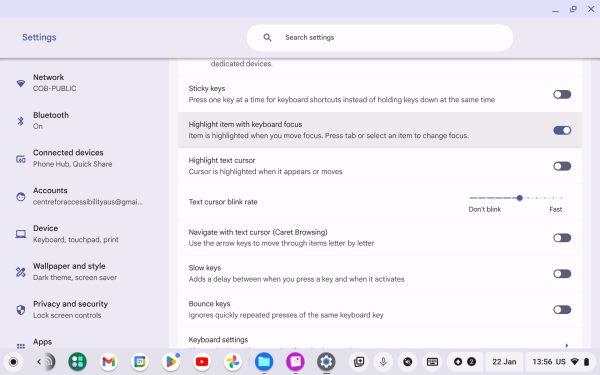Screen dimensions: 600x375
Task: Open Gmail from the shelf
Action: click(x=109, y=362)
